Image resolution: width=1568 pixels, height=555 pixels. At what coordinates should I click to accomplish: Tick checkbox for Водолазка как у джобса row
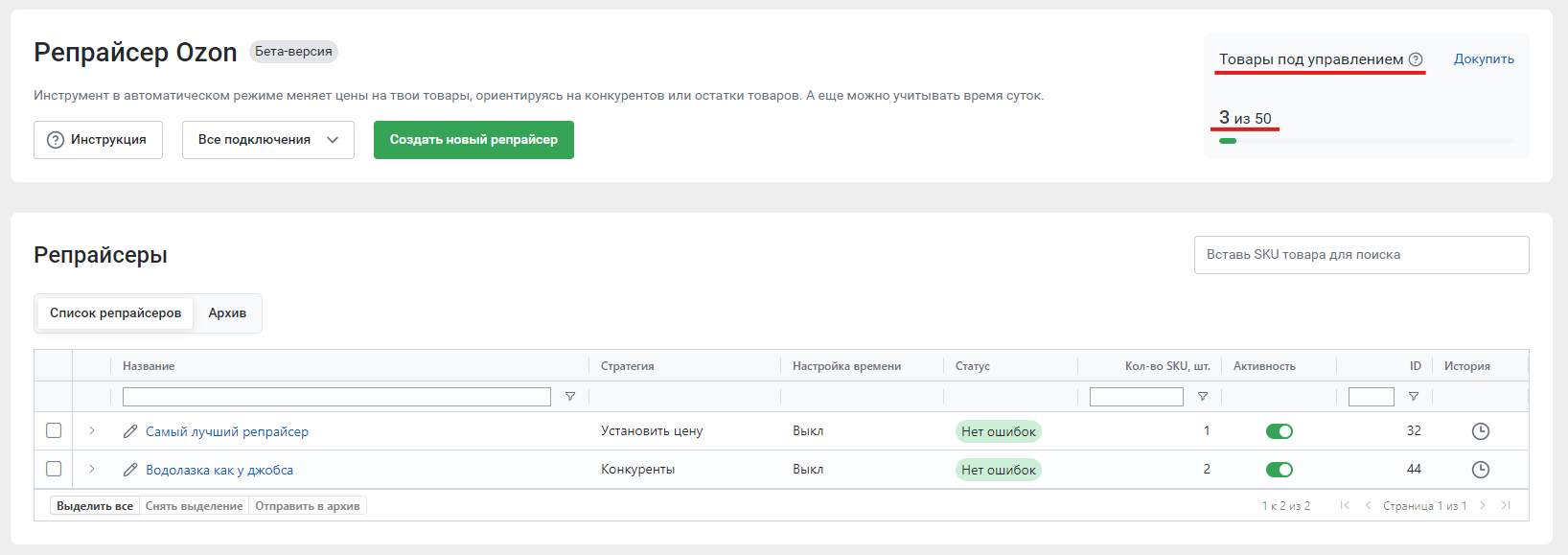coord(54,469)
